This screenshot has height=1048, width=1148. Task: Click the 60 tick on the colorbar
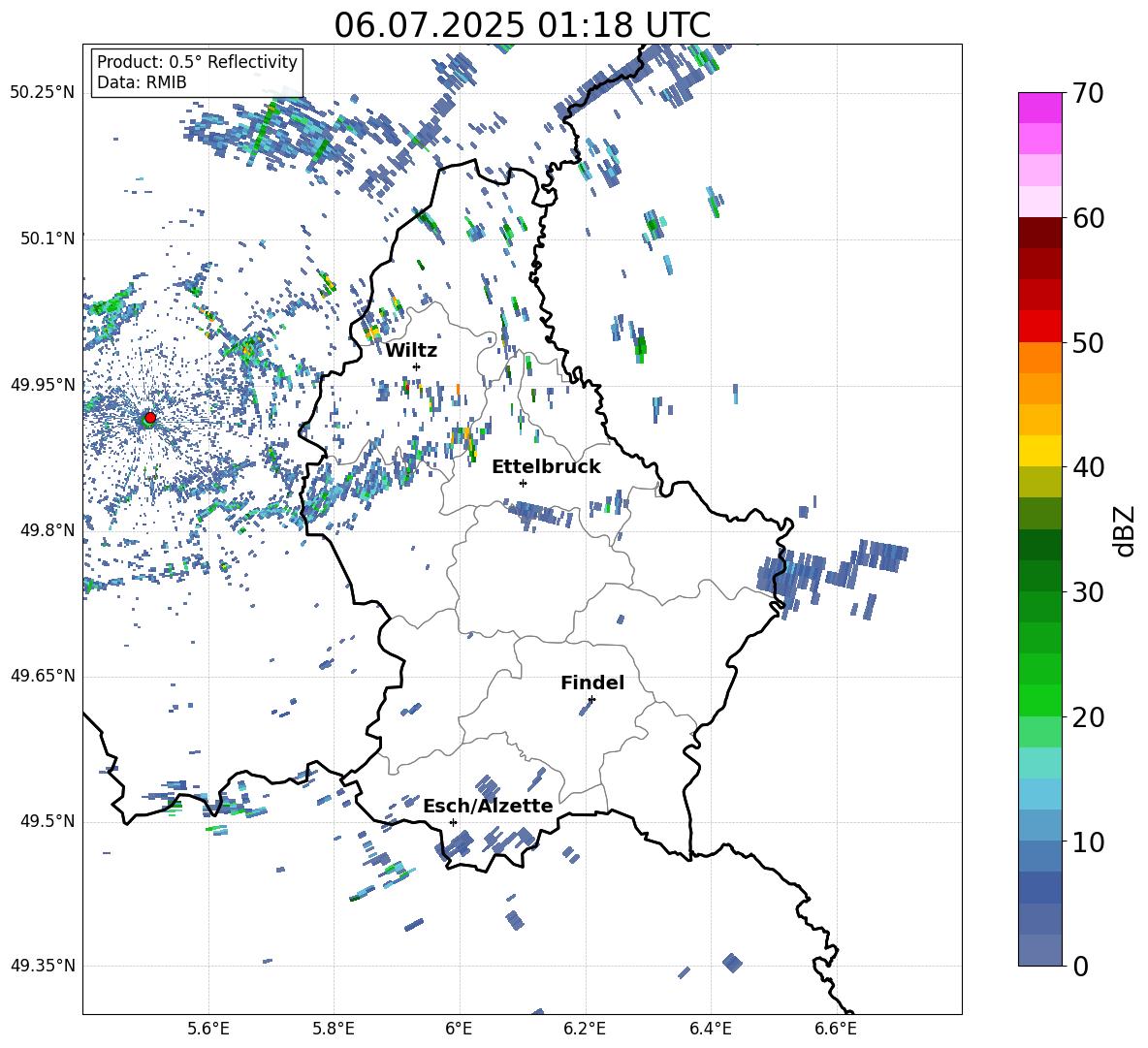1087,218
